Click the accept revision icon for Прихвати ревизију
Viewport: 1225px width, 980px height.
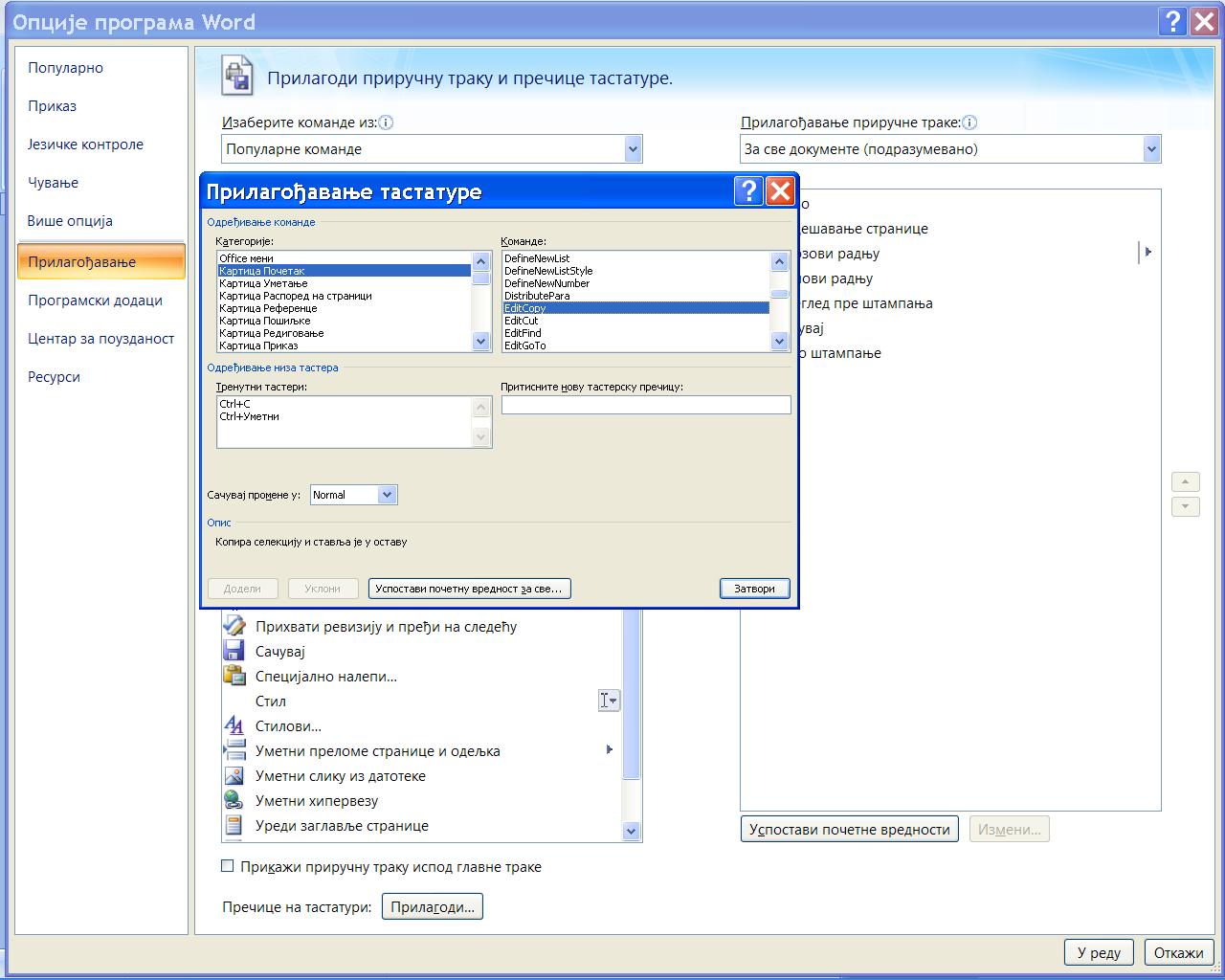(x=234, y=626)
